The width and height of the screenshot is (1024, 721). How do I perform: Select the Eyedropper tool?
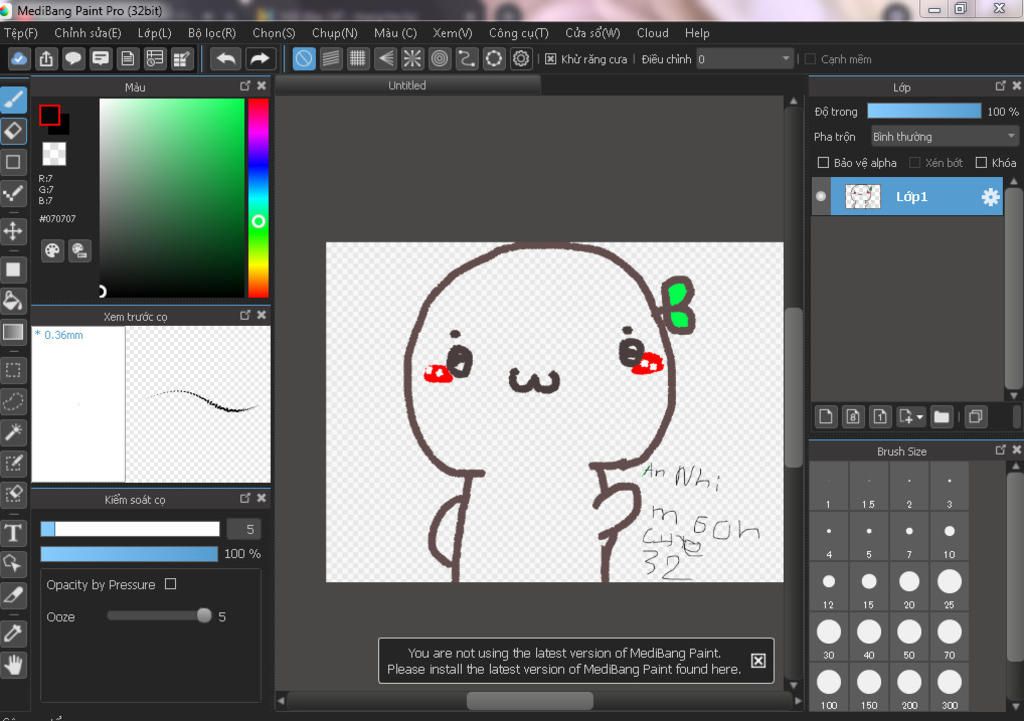coord(13,633)
